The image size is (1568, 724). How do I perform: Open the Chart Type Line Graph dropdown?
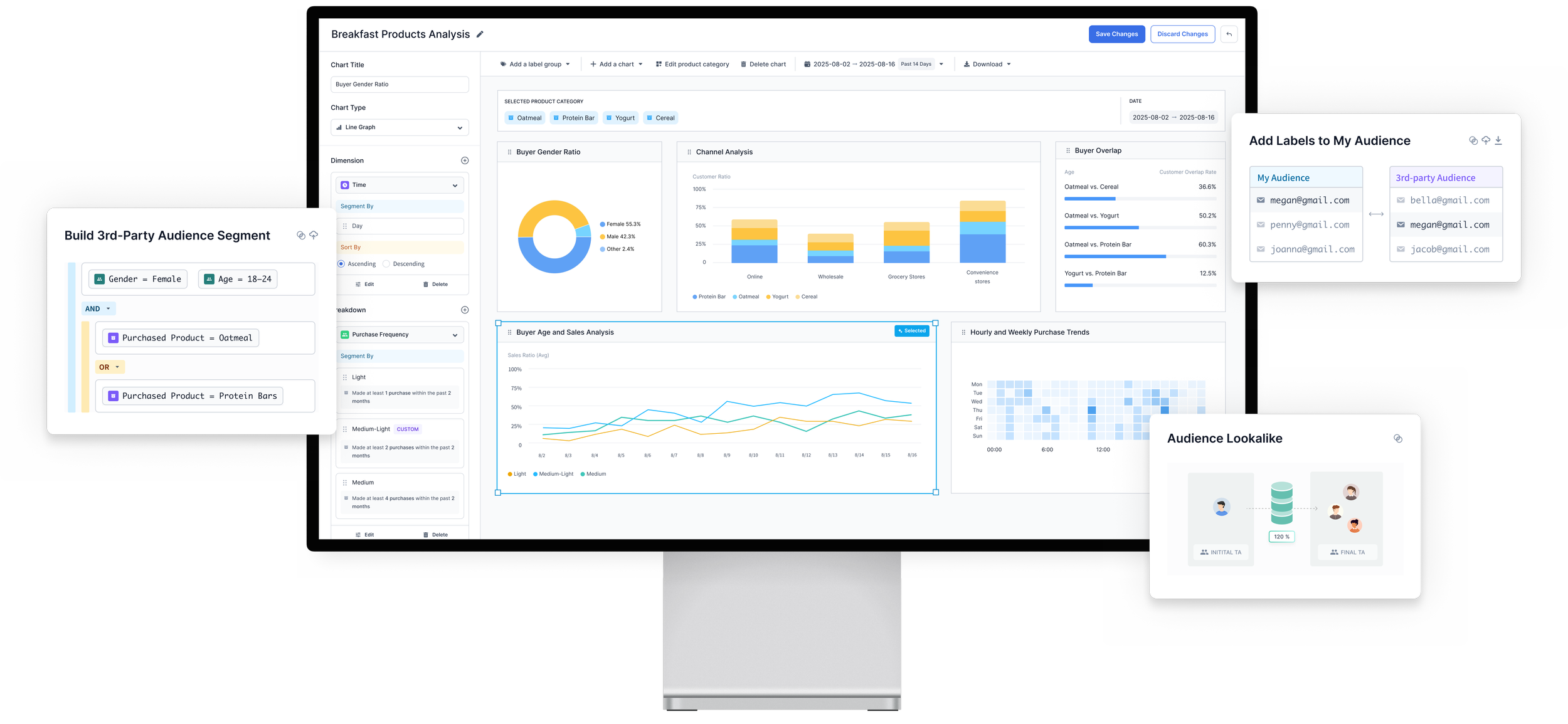point(400,127)
